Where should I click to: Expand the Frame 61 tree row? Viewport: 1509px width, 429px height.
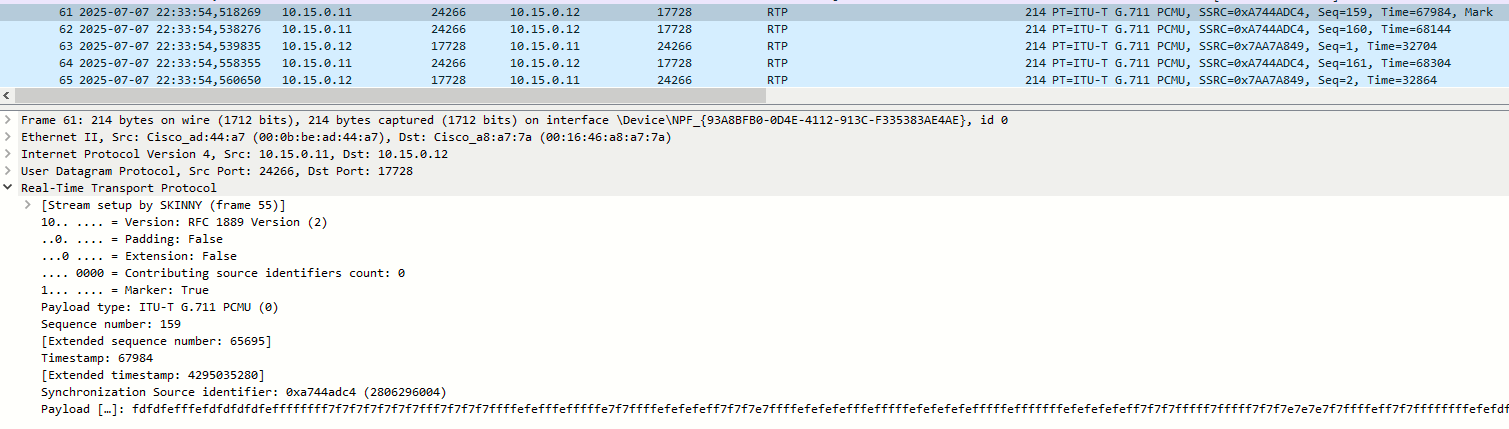point(10,120)
